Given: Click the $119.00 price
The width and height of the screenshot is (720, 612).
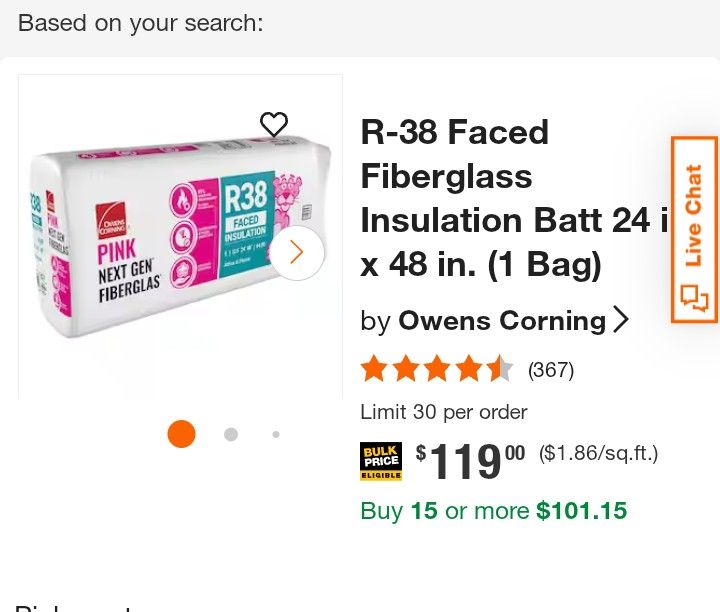Looking at the screenshot, I should 470,461.
